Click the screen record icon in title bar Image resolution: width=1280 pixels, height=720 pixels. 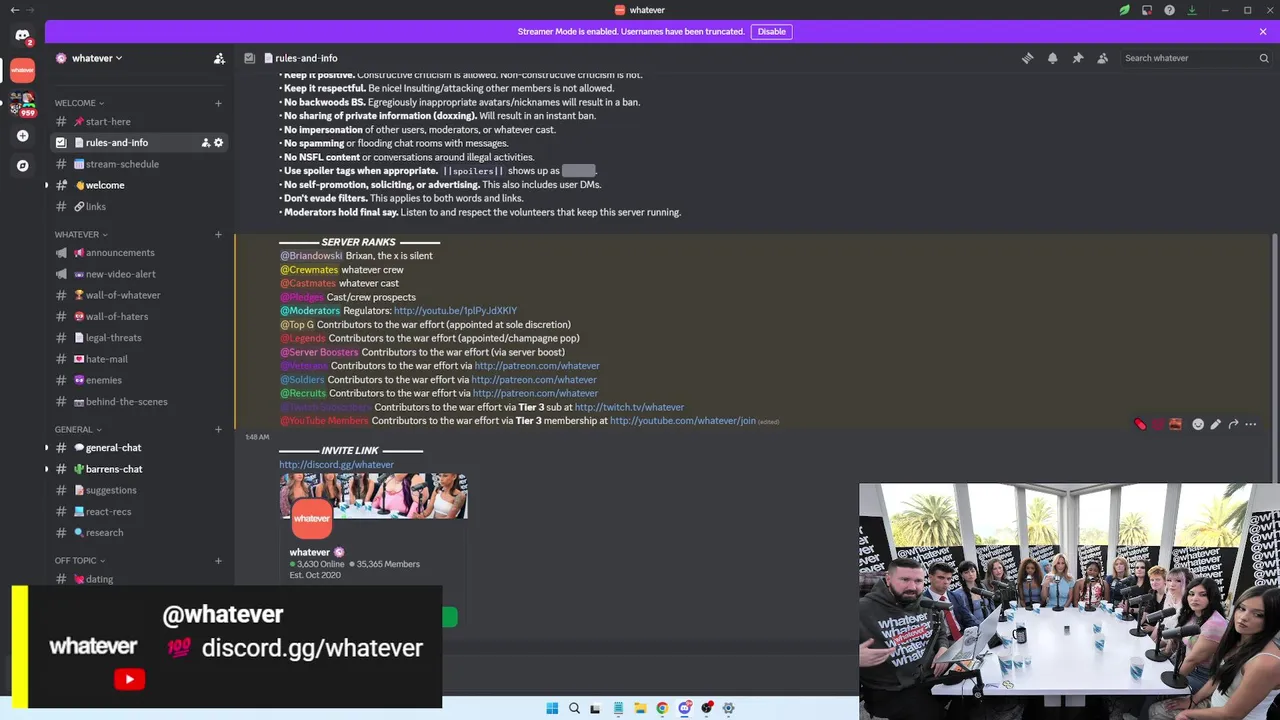click(1147, 10)
